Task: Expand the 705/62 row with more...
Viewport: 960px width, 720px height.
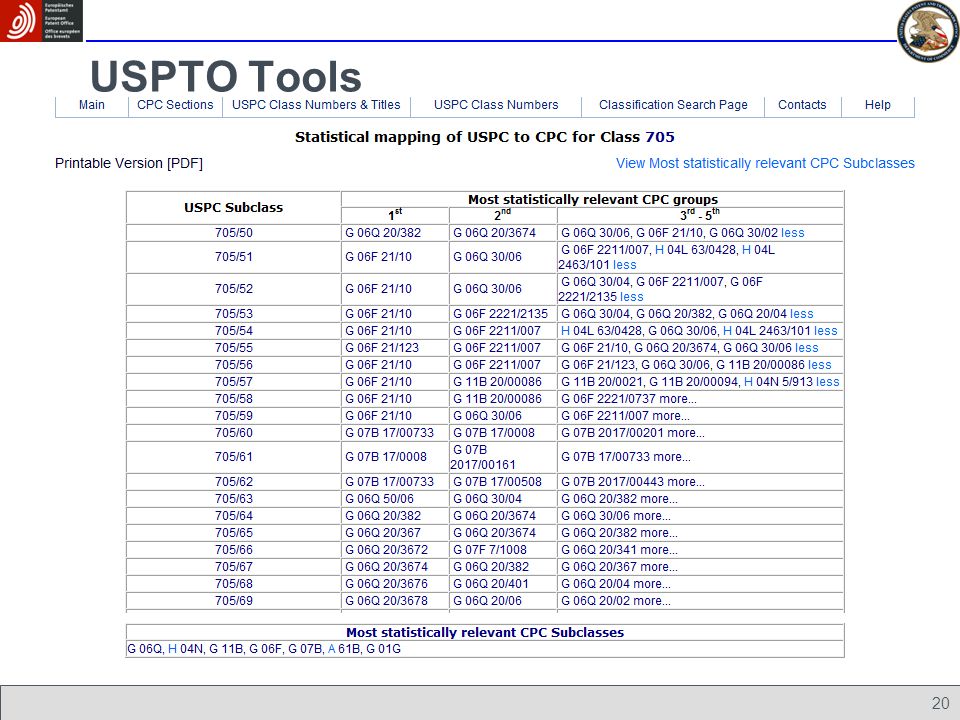Action: click(x=686, y=482)
